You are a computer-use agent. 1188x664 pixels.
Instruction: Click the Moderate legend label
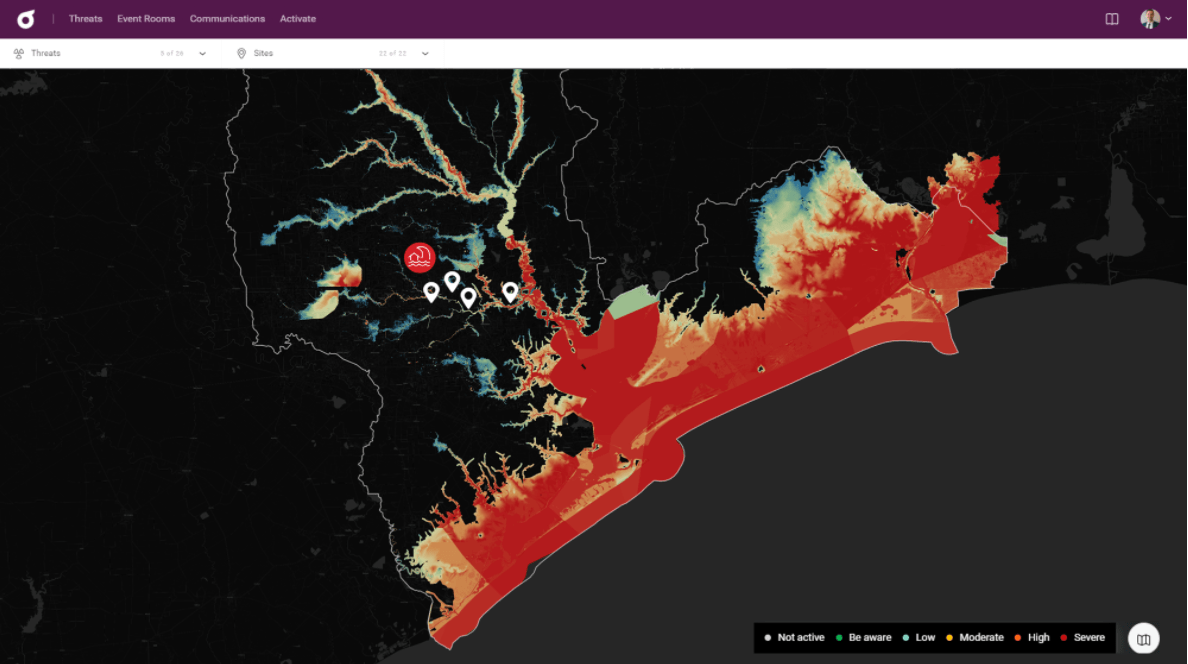pos(981,637)
